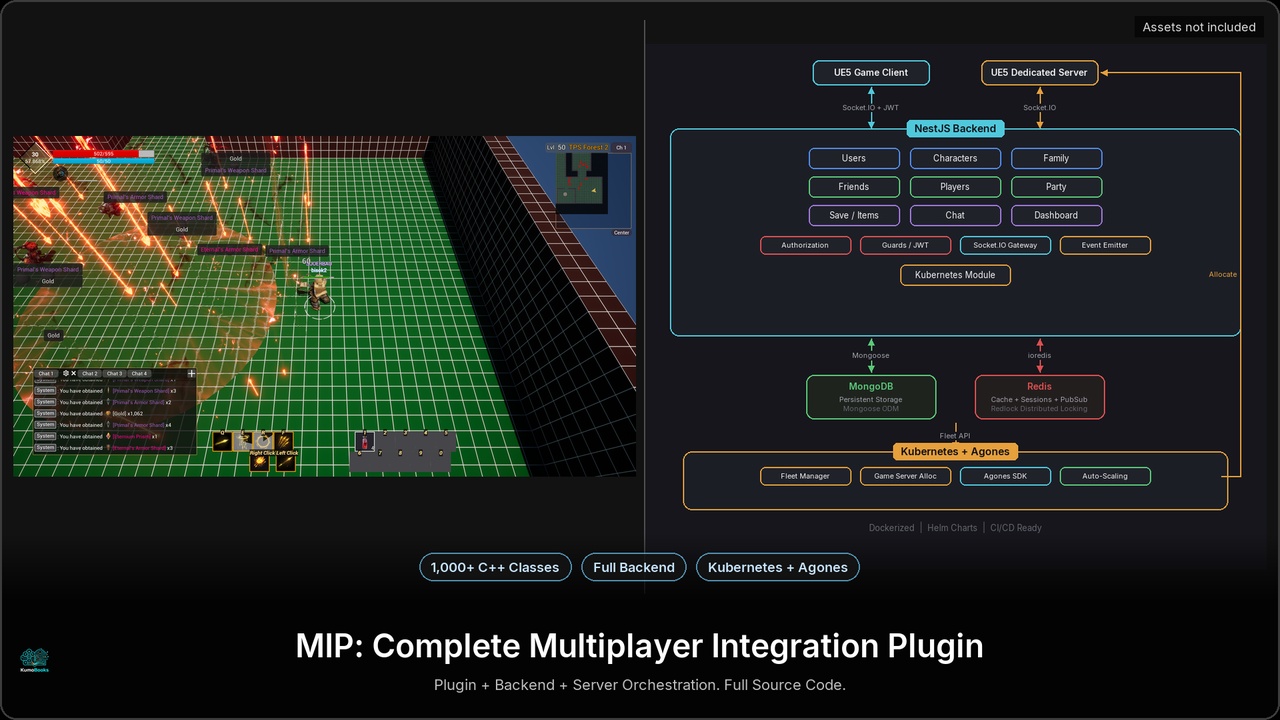Select the Friends module box
Viewport: 1280px width, 720px height.
(854, 187)
